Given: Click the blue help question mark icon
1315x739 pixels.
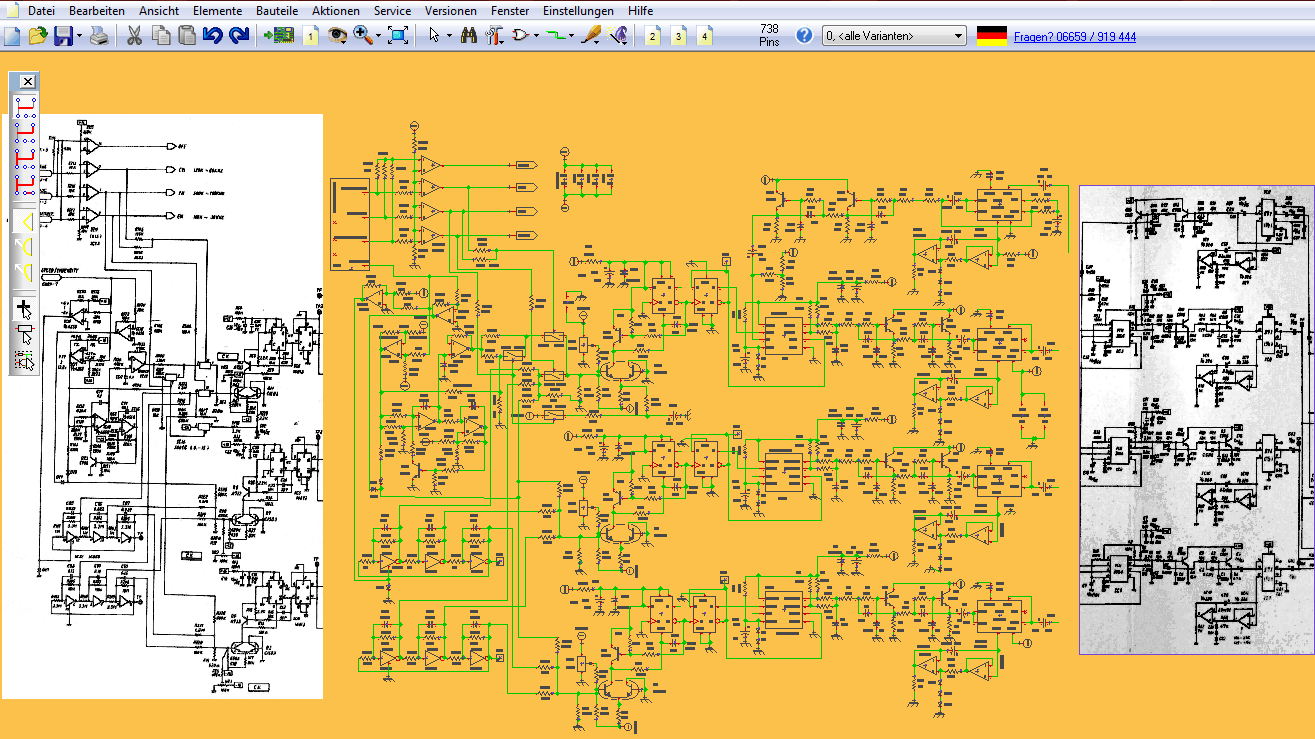Looking at the screenshot, I should [x=804, y=36].
